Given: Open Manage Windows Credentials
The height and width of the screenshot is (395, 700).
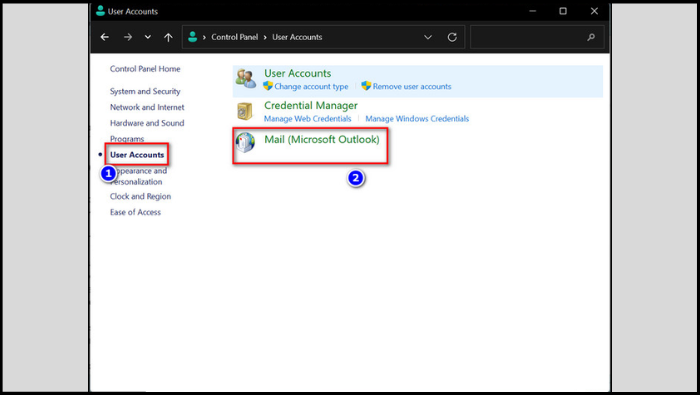Looking at the screenshot, I should [417, 119].
